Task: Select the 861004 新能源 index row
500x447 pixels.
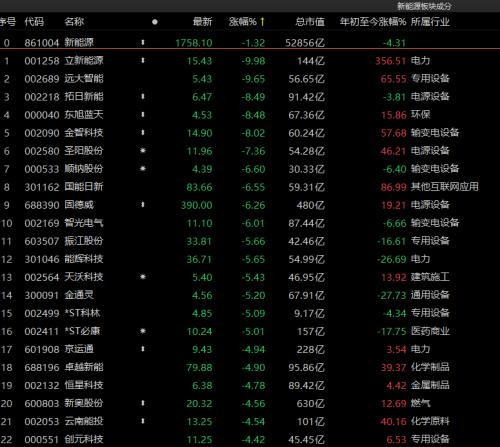Action: tap(250, 42)
